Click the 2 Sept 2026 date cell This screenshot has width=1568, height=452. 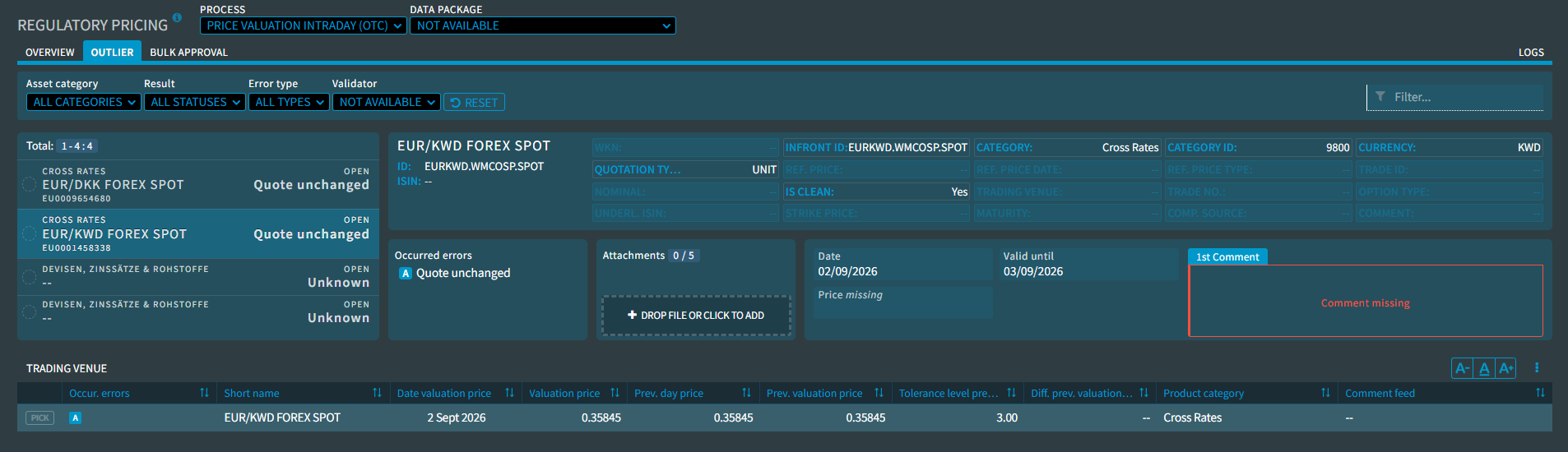point(456,417)
